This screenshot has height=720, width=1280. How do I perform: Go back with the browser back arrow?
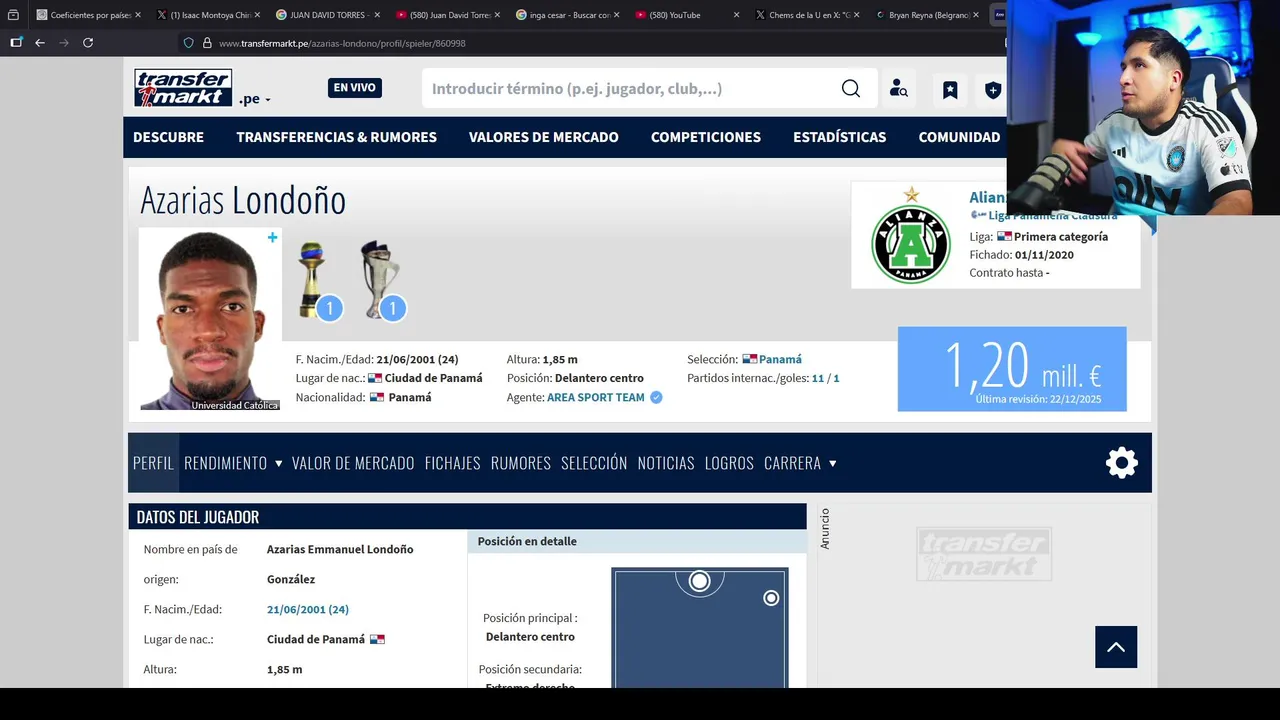[40, 43]
